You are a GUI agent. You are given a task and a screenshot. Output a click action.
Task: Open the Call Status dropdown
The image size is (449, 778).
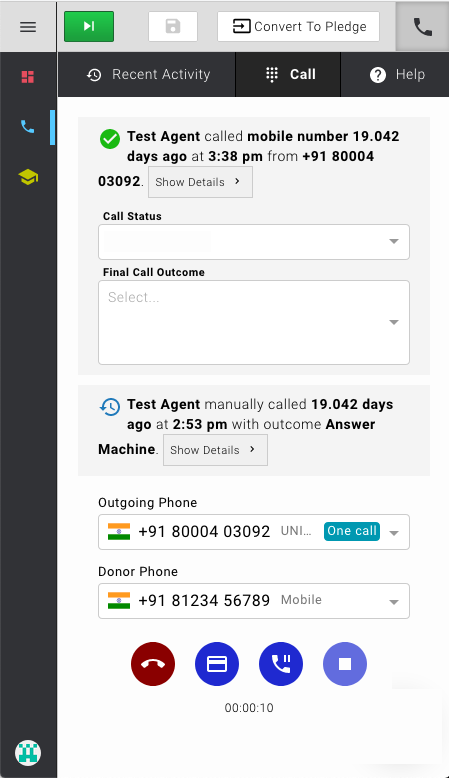(254, 242)
